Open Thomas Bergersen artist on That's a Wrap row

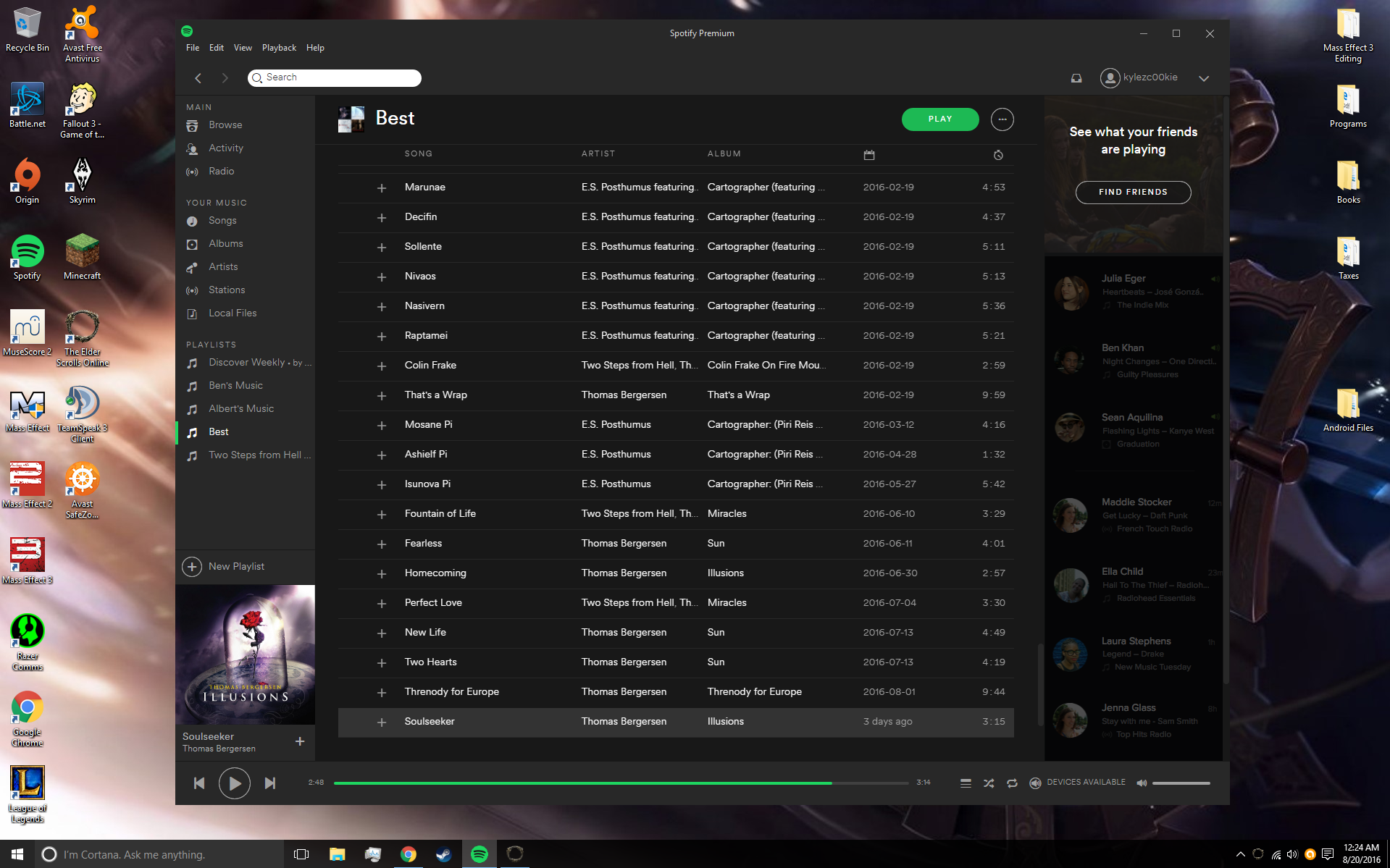coord(624,395)
